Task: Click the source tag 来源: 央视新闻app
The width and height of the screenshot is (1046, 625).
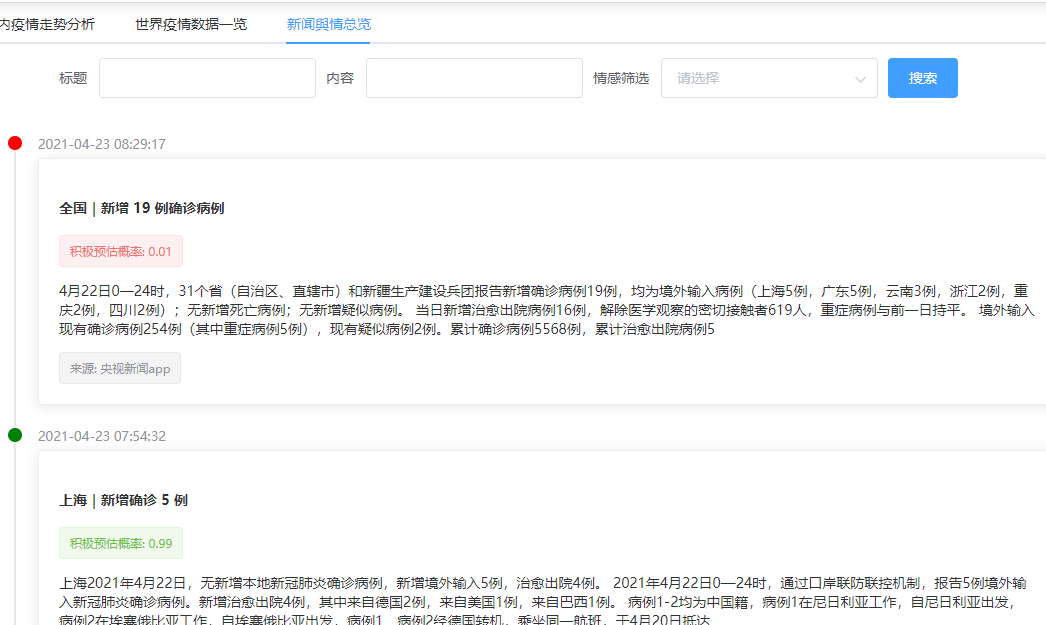Action: (120, 368)
